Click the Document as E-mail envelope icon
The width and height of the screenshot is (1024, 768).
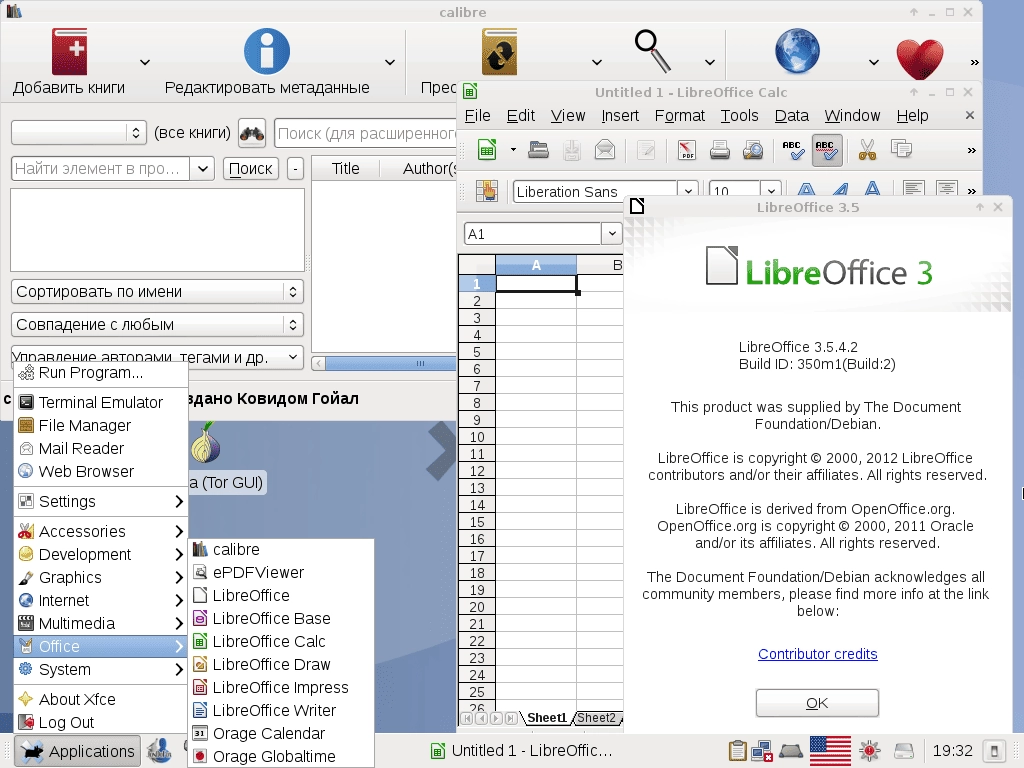coord(605,150)
